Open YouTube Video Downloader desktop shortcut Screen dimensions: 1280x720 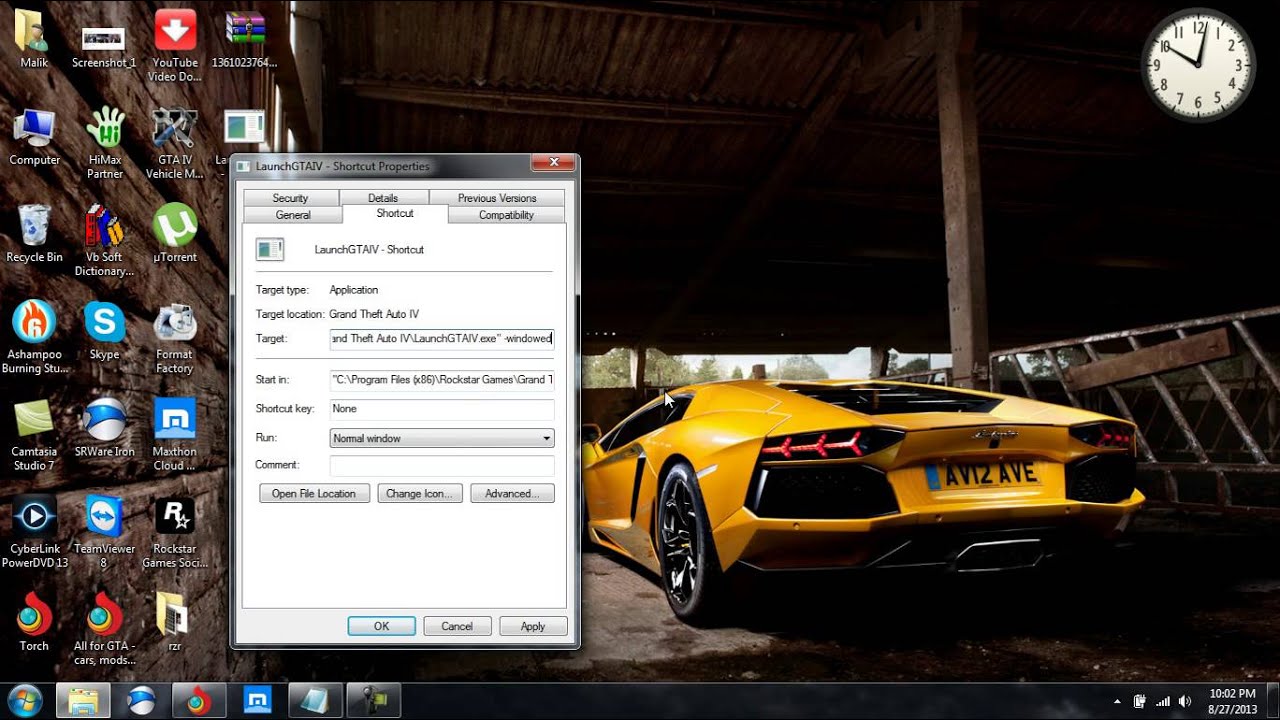(x=175, y=46)
